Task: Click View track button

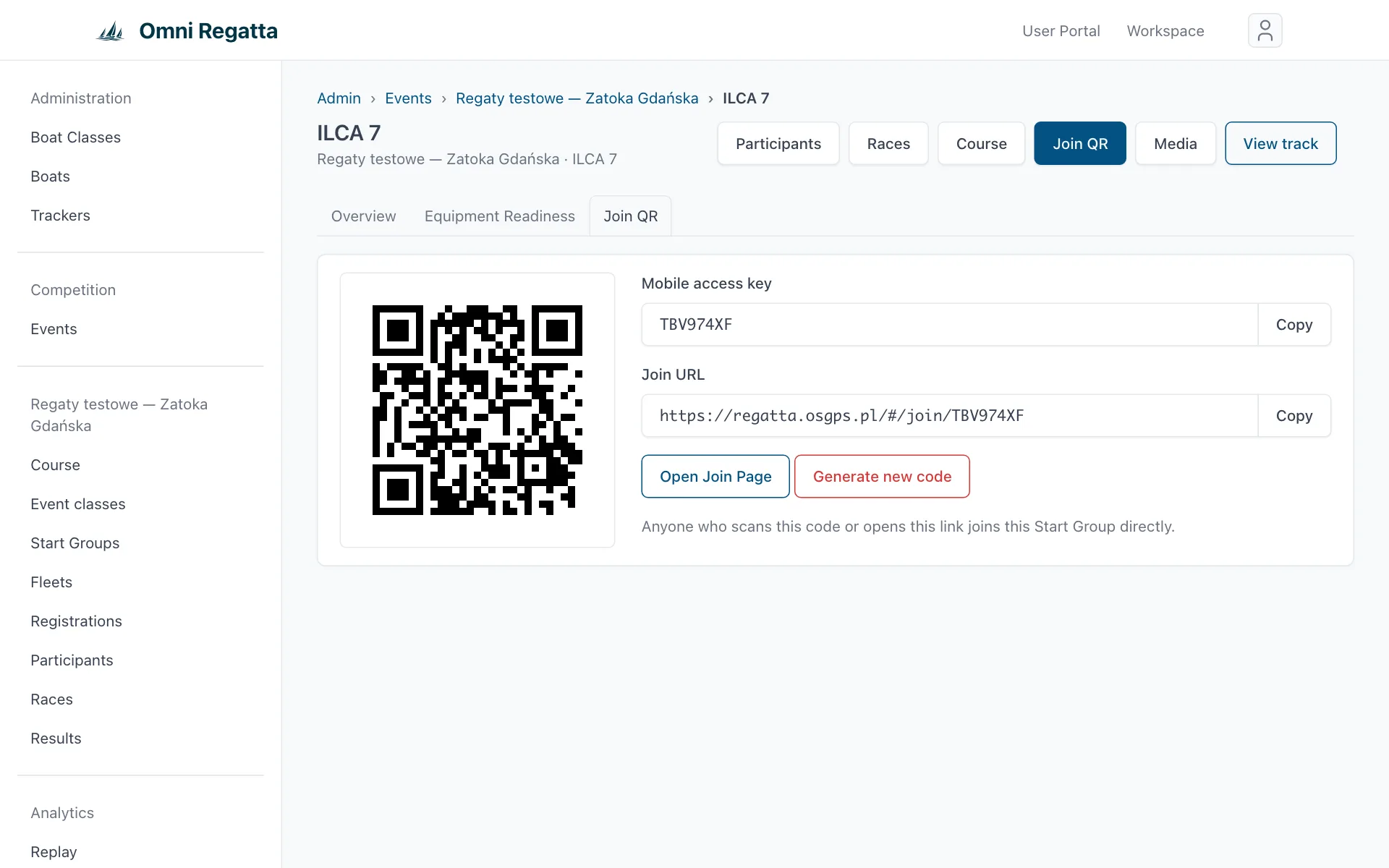Action: pyautogui.click(x=1280, y=143)
